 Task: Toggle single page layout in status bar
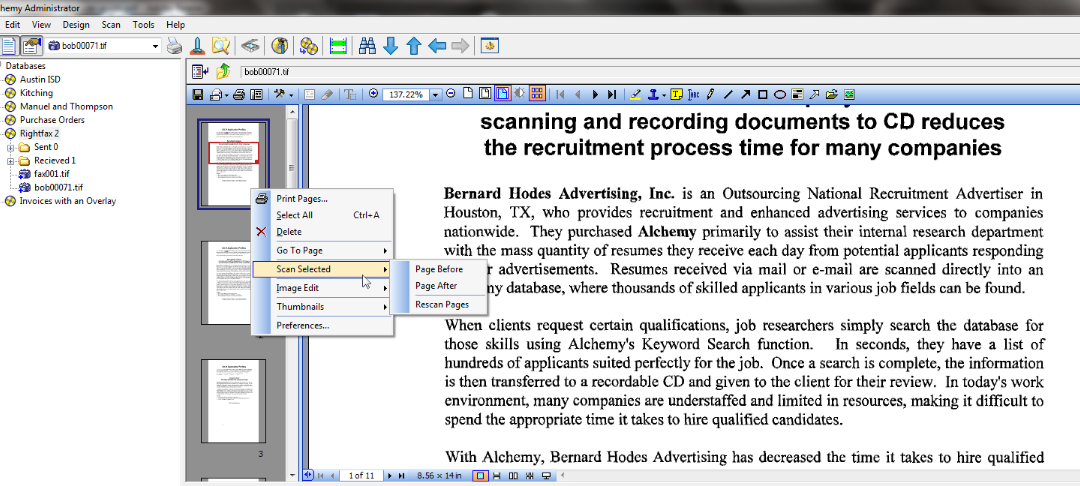481,475
